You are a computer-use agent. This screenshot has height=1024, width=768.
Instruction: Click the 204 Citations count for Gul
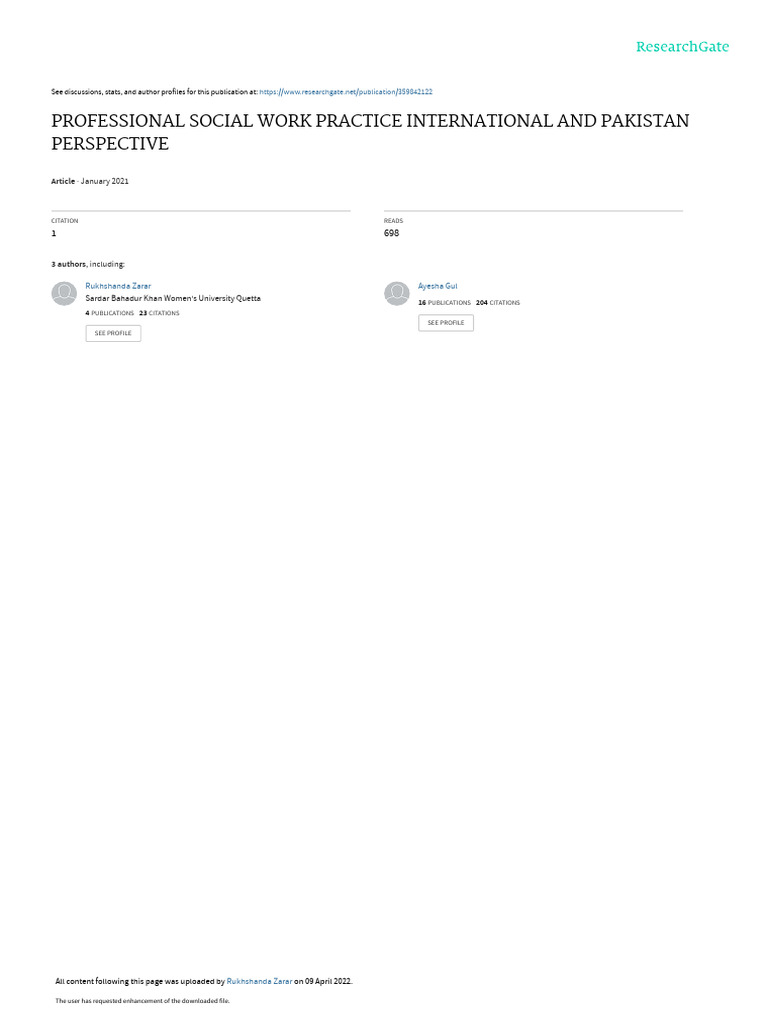point(498,303)
